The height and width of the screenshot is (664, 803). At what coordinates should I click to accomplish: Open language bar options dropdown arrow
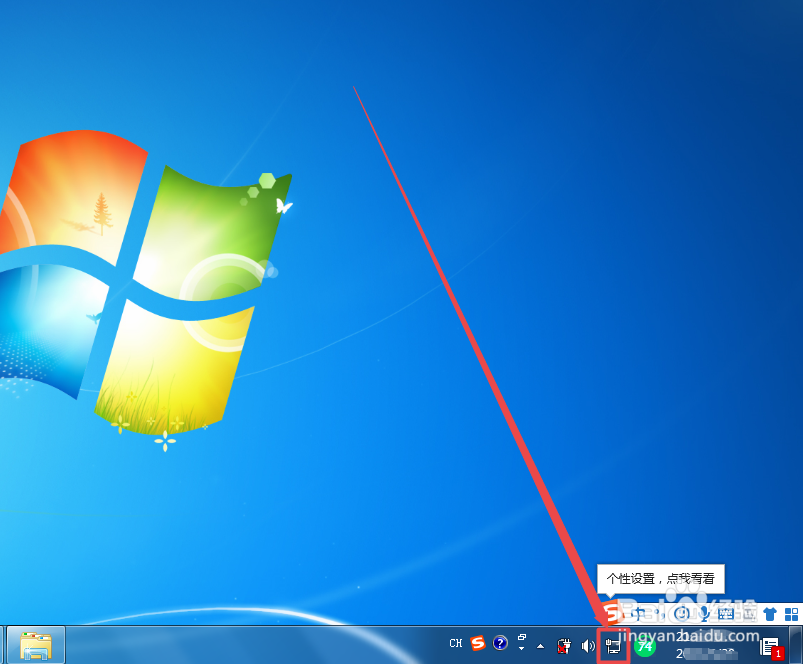[521, 649]
